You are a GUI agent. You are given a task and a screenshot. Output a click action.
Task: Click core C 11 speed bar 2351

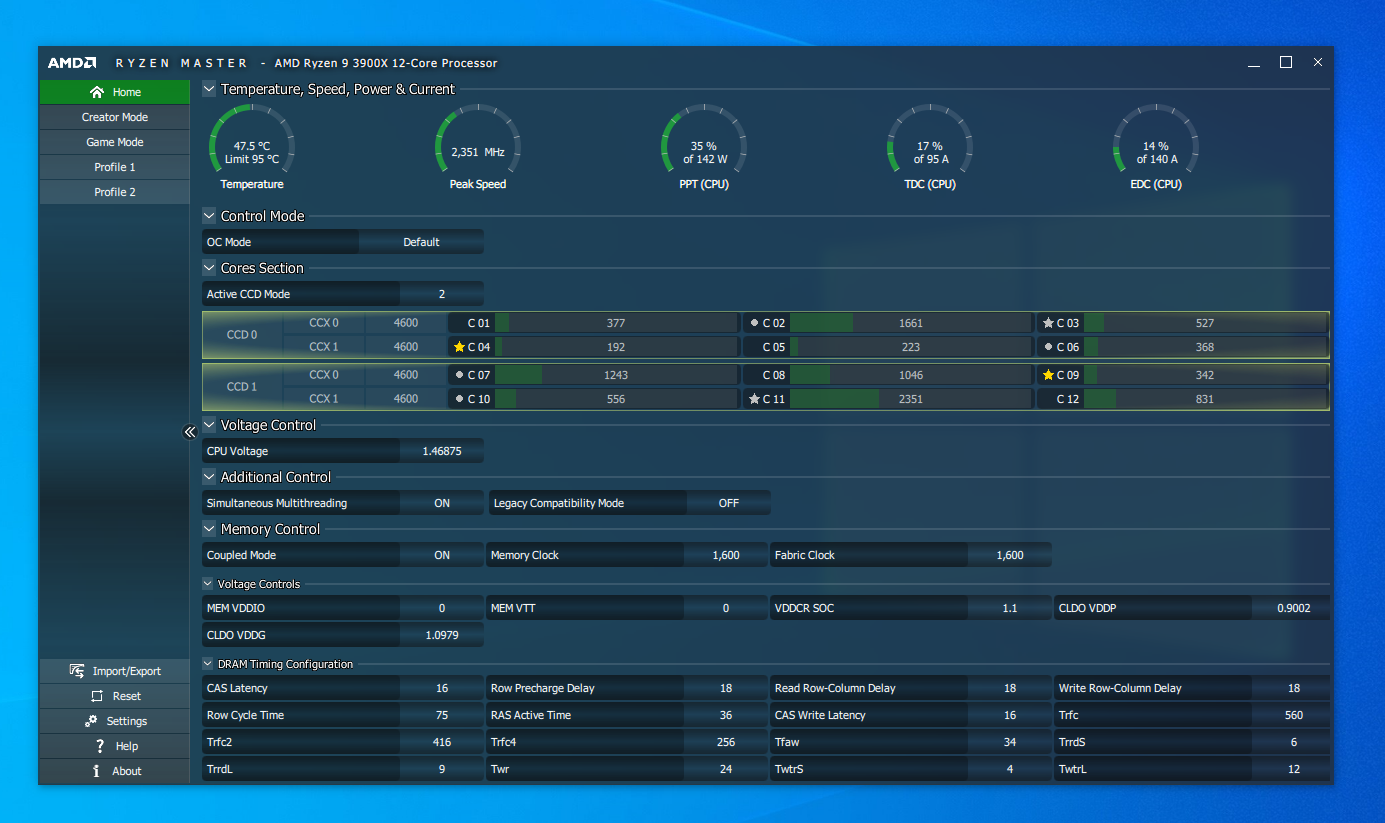click(910, 399)
